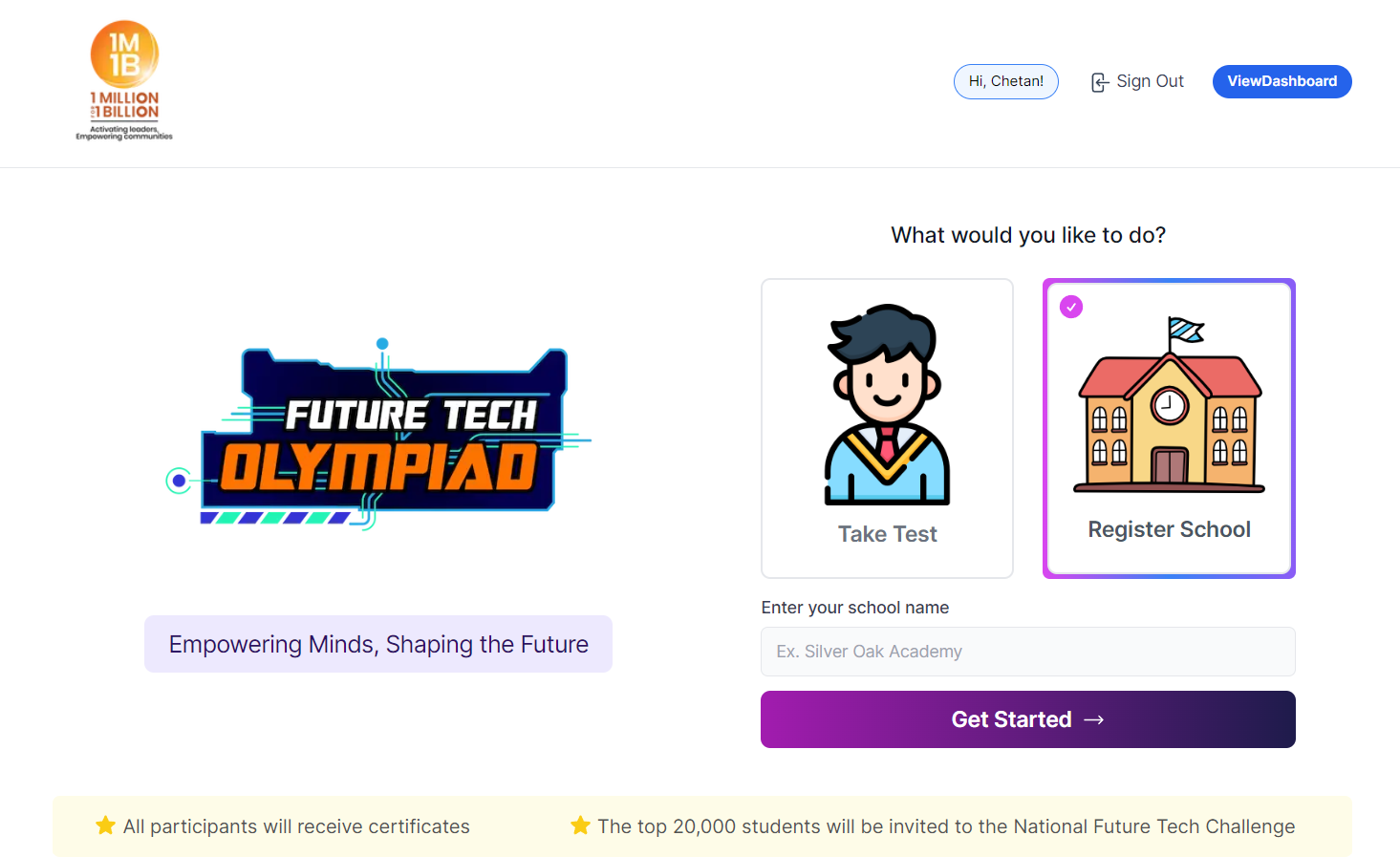This screenshot has width=1400, height=857.
Task: Click the star icon beside certificates note
Action: (105, 825)
